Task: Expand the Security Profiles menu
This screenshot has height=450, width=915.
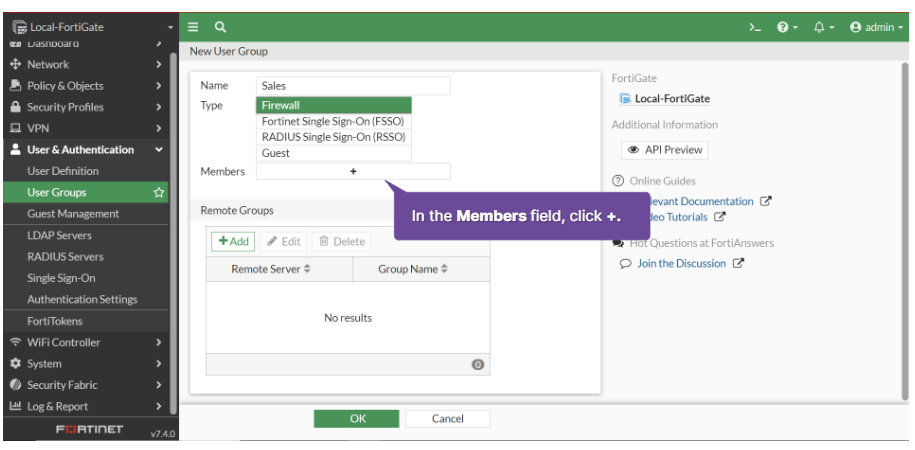Action: (x=86, y=107)
